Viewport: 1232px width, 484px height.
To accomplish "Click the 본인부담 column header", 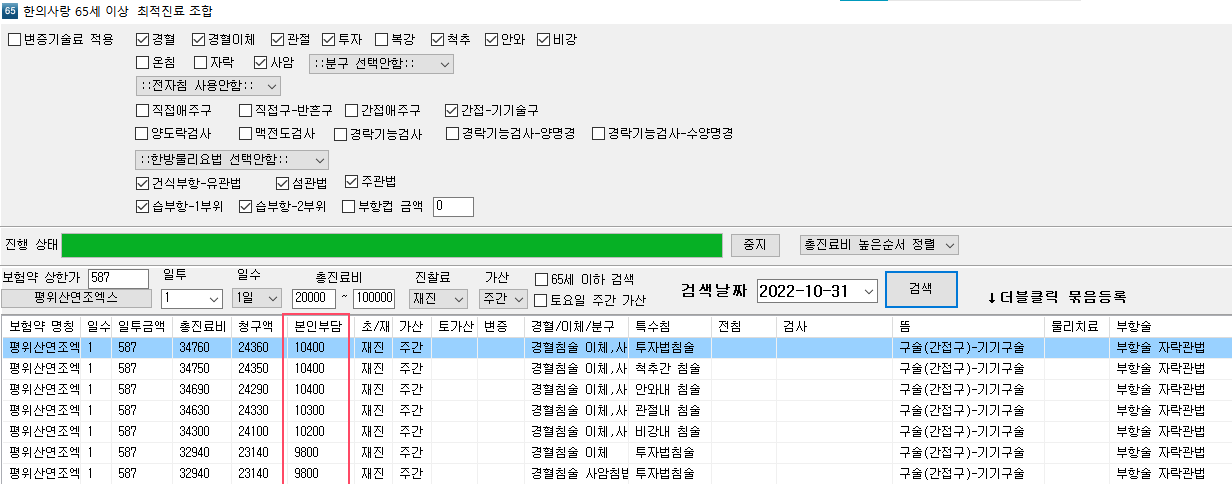I will click(317, 326).
